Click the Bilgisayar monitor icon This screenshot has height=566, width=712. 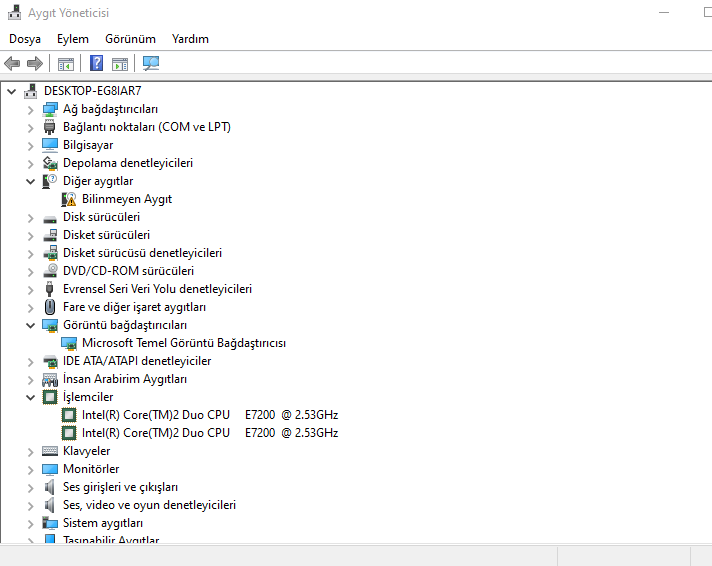[x=50, y=145]
